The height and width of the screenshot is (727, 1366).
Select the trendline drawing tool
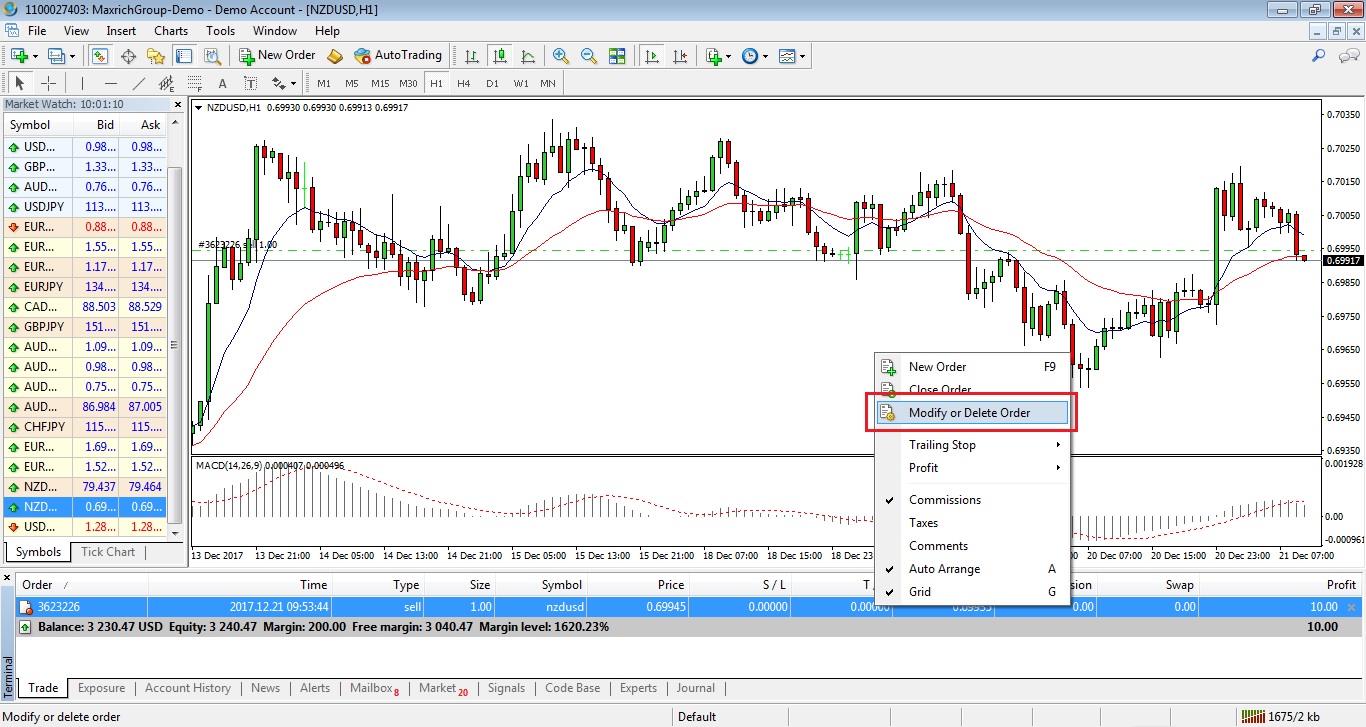[139, 83]
